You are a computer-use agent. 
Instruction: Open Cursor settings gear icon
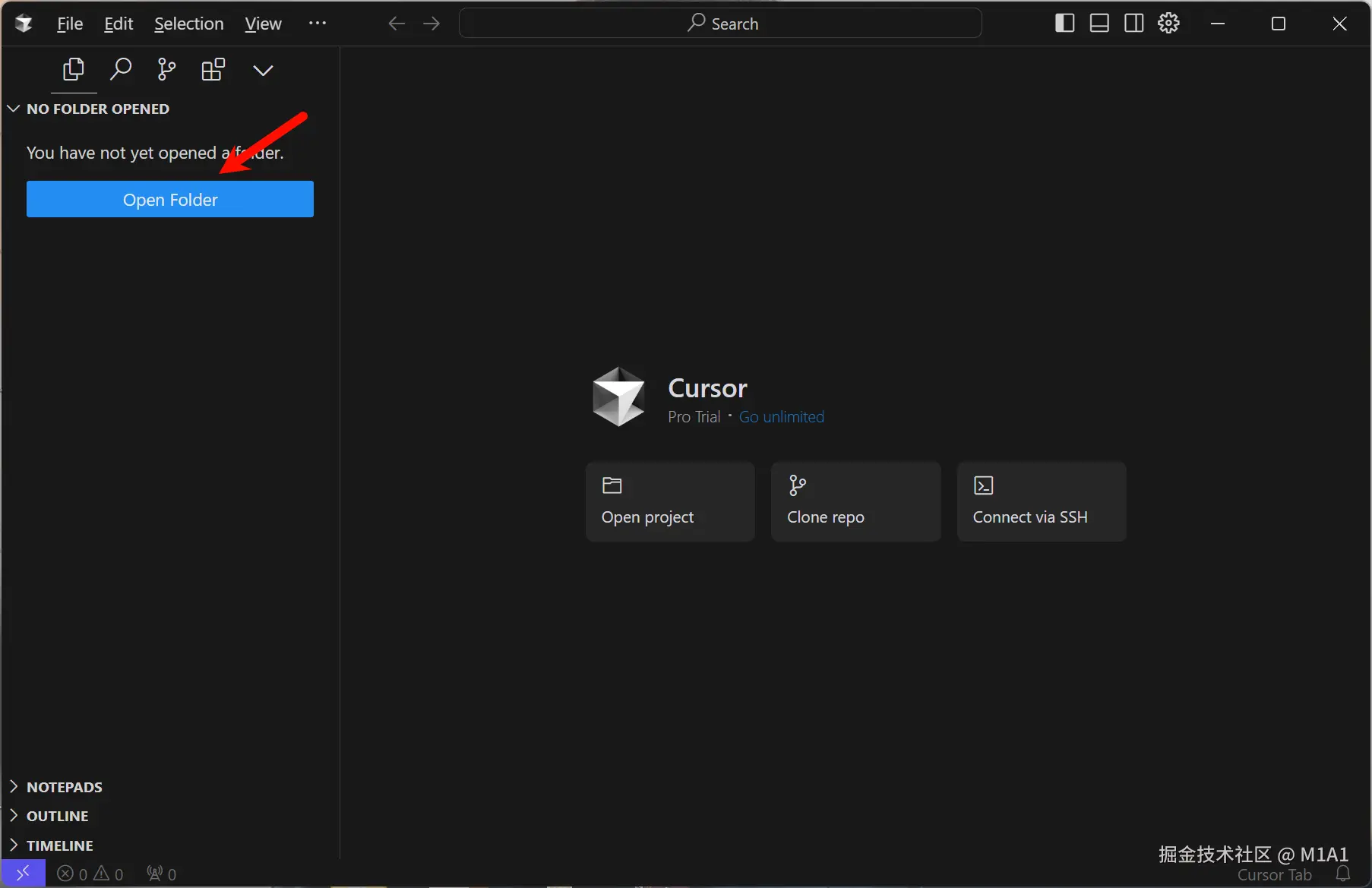point(1169,24)
